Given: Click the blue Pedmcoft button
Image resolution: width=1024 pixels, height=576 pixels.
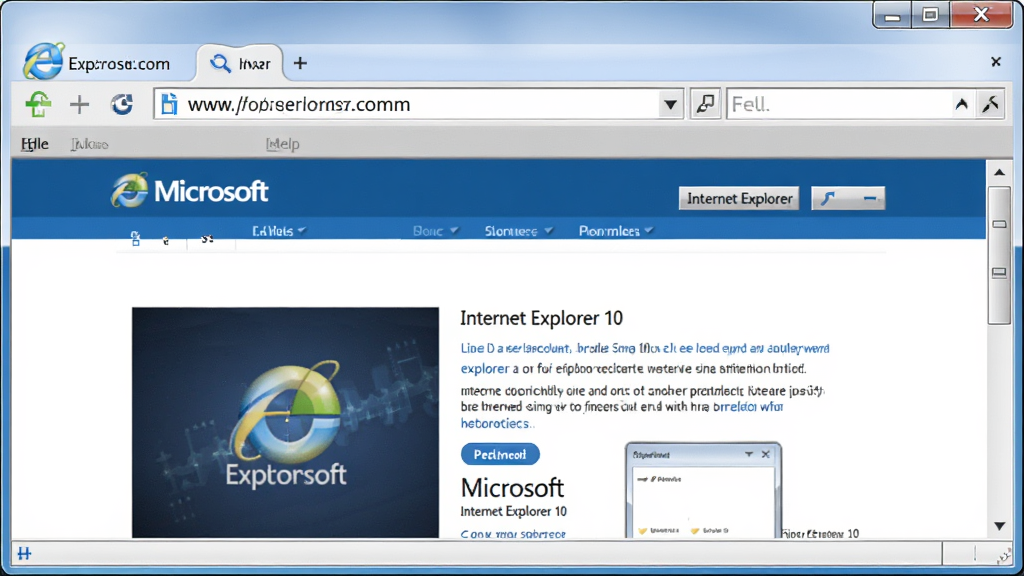Looking at the screenshot, I should pos(500,455).
